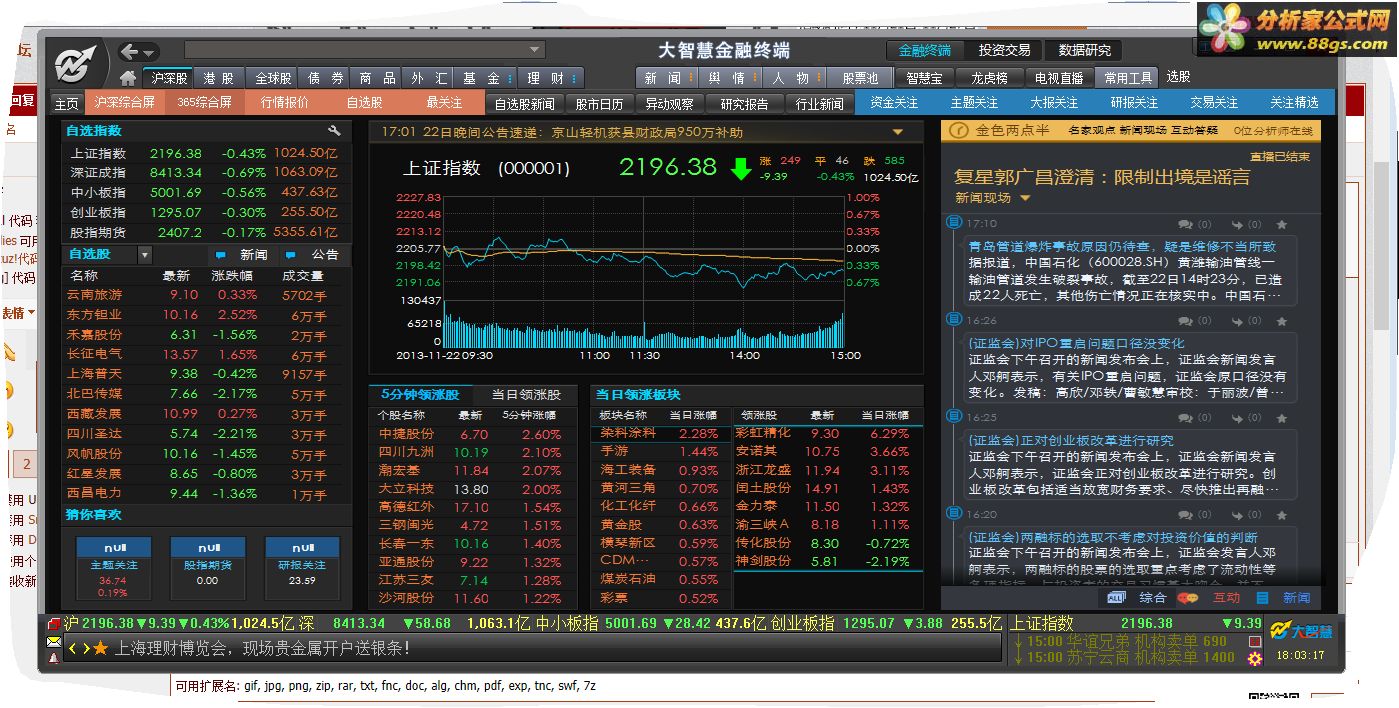This screenshot has width=1399, height=708.
Task: Select the 数据研究 mode button
Action: pyautogui.click(x=1084, y=50)
